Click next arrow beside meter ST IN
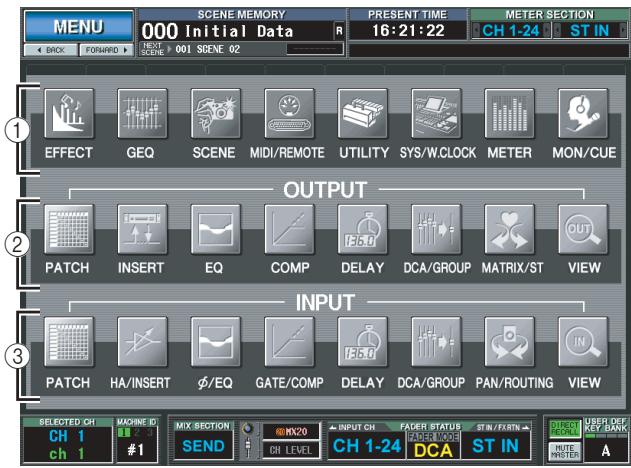 pyautogui.click(x=623, y=30)
